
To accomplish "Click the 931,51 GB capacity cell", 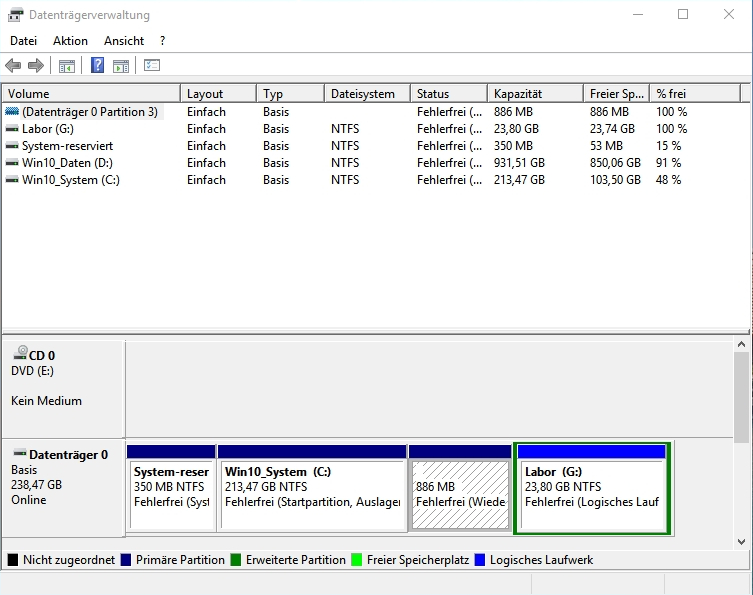I will click(519, 163).
